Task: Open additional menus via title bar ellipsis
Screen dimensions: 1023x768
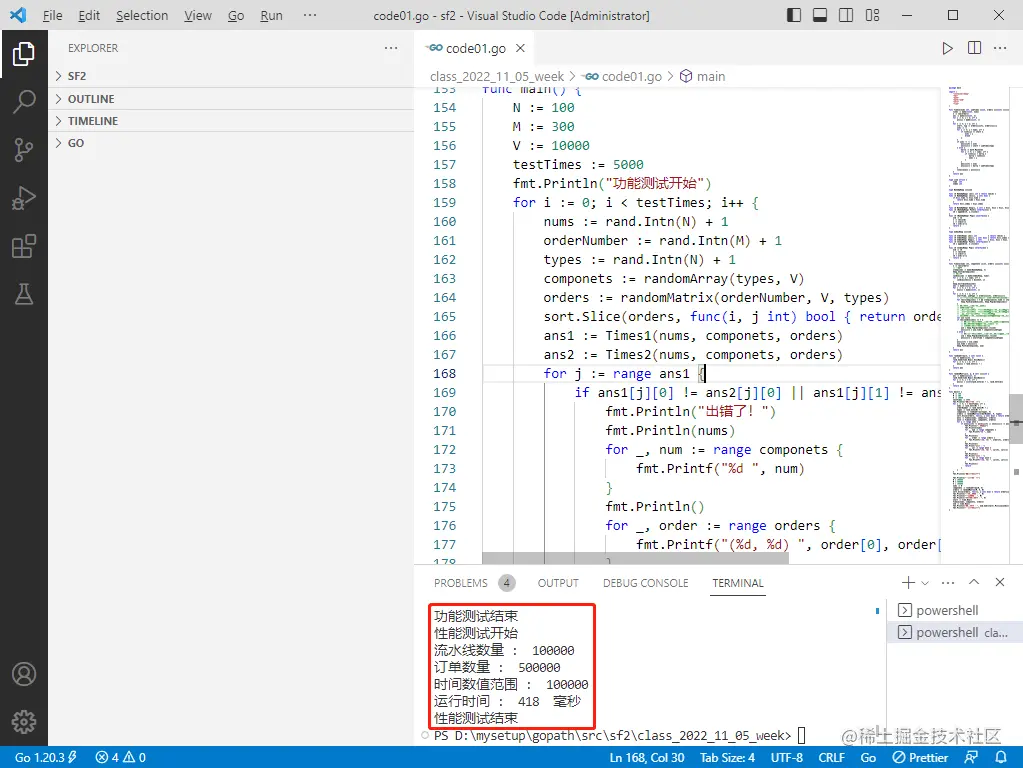Action: [310, 15]
